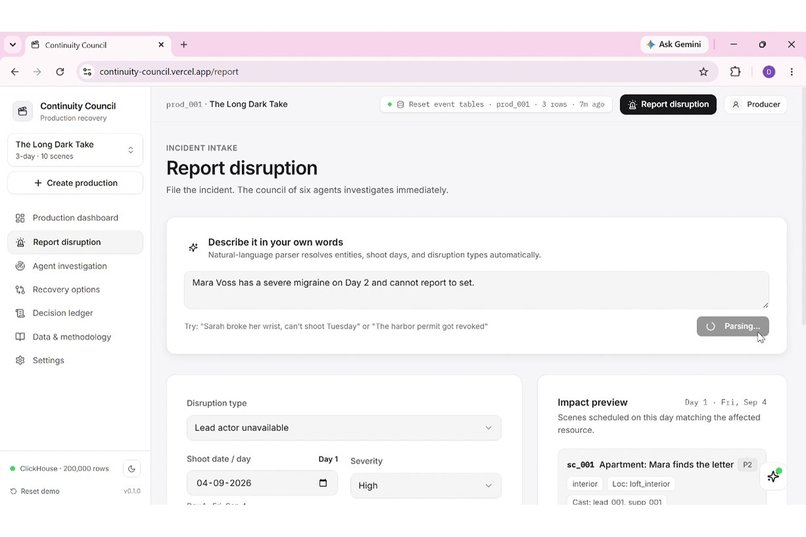Toggle dark mode moon icon
This screenshot has height=537, width=806.
[x=132, y=469]
